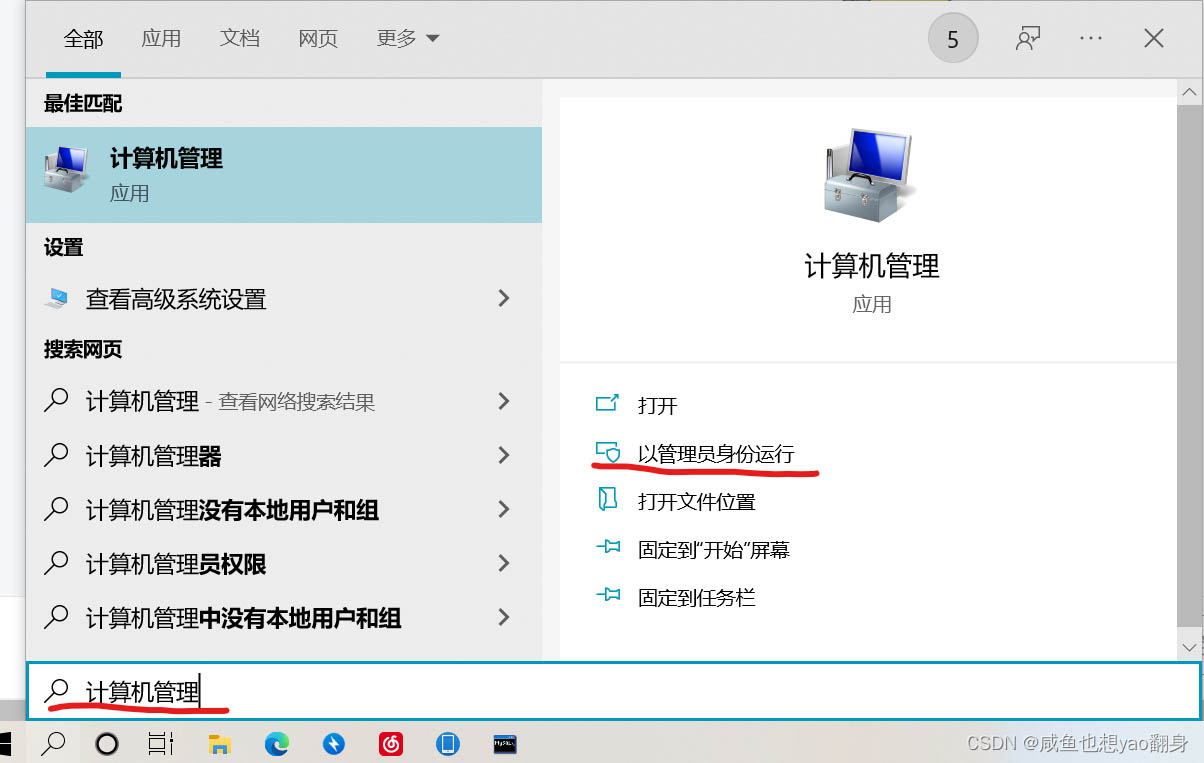Click the file location icon beside 打开文件位置
The image size is (1204, 763).
(x=607, y=500)
